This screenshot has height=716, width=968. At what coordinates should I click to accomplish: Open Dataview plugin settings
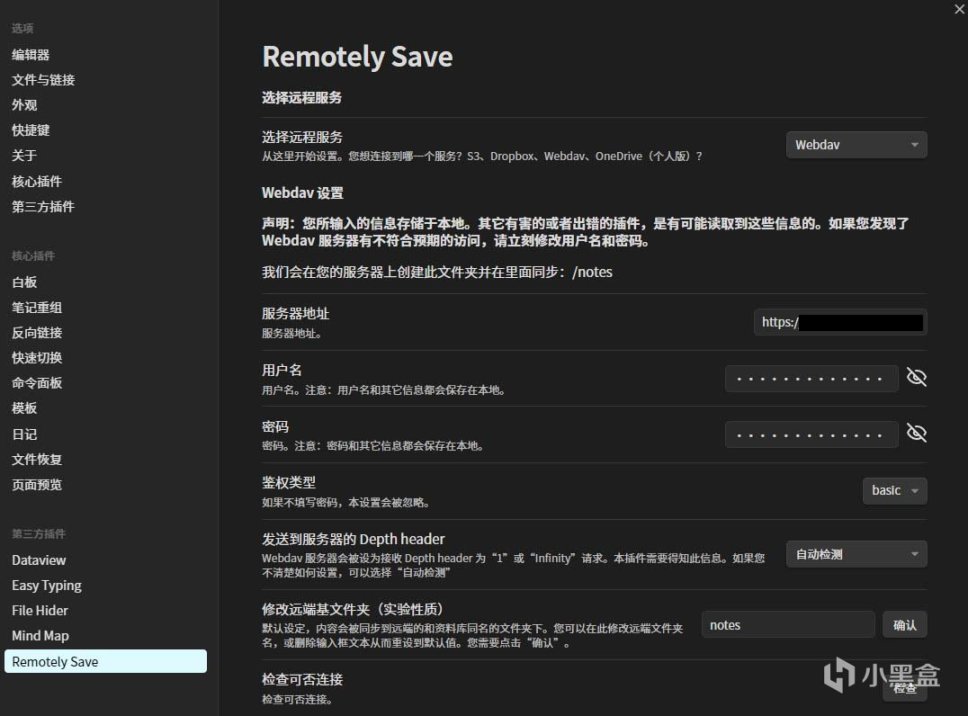(x=38, y=560)
